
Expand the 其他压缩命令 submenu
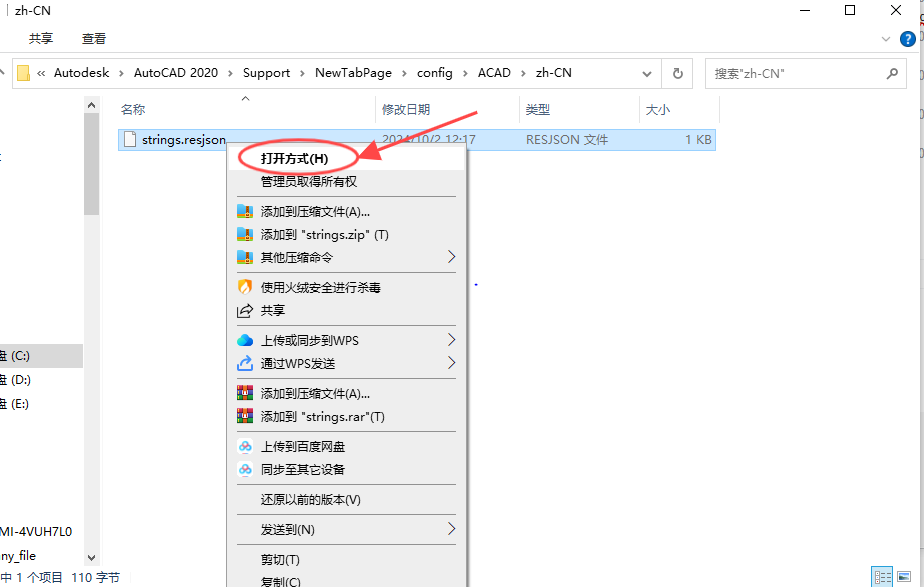point(451,257)
